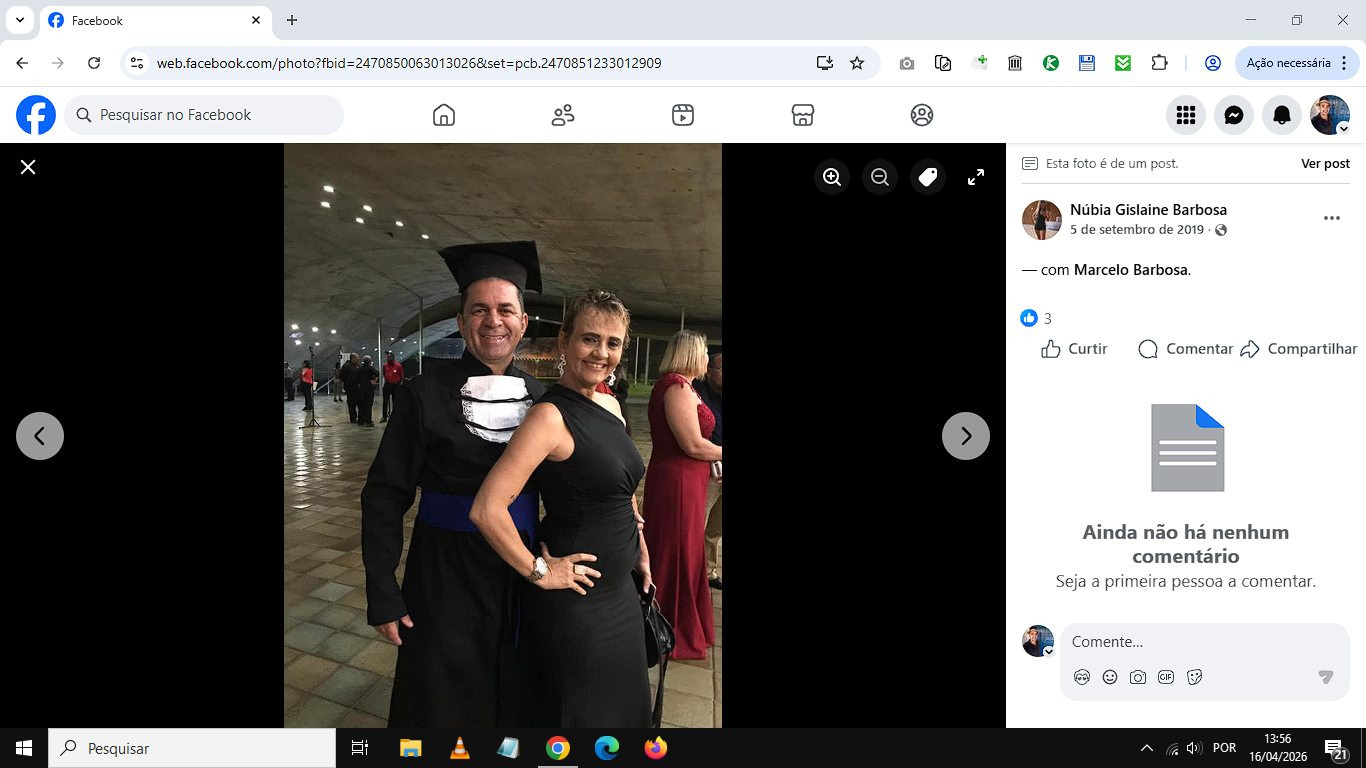Image resolution: width=1366 pixels, height=768 pixels.
Task: Open the notifications bell
Action: point(1282,116)
